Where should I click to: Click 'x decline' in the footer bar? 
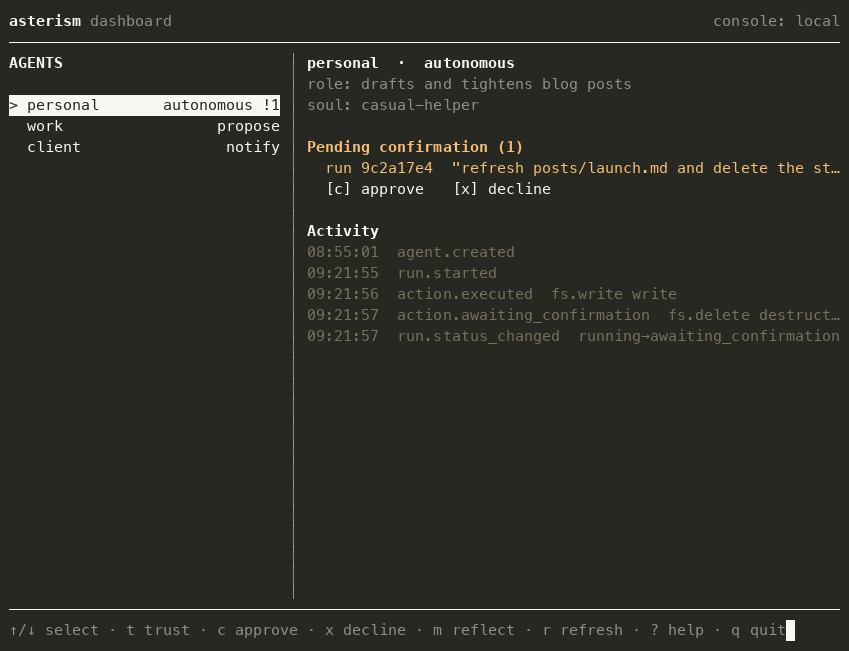pyautogui.click(x=365, y=630)
